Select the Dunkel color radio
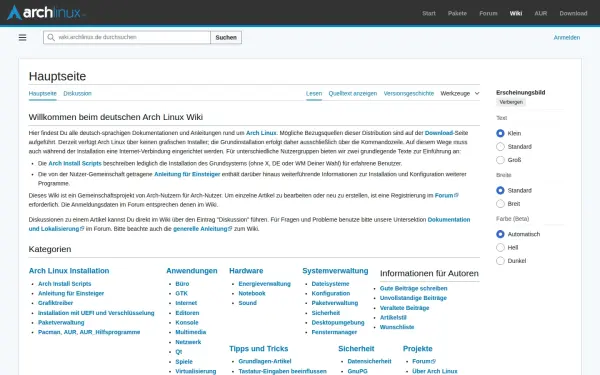Screen dimensions: 600x375 pos(500,261)
